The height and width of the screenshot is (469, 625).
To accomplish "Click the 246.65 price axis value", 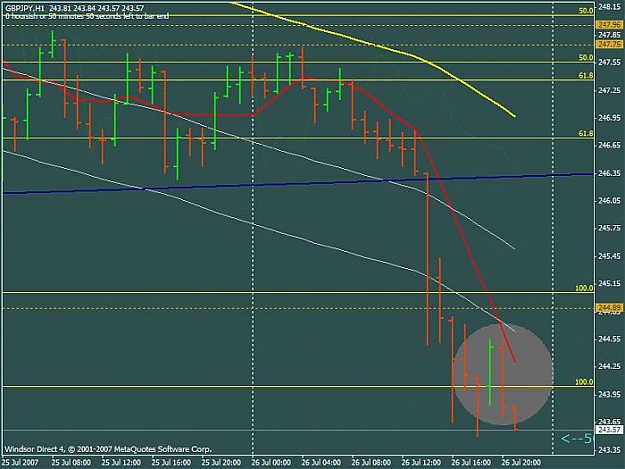I will (x=609, y=145).
